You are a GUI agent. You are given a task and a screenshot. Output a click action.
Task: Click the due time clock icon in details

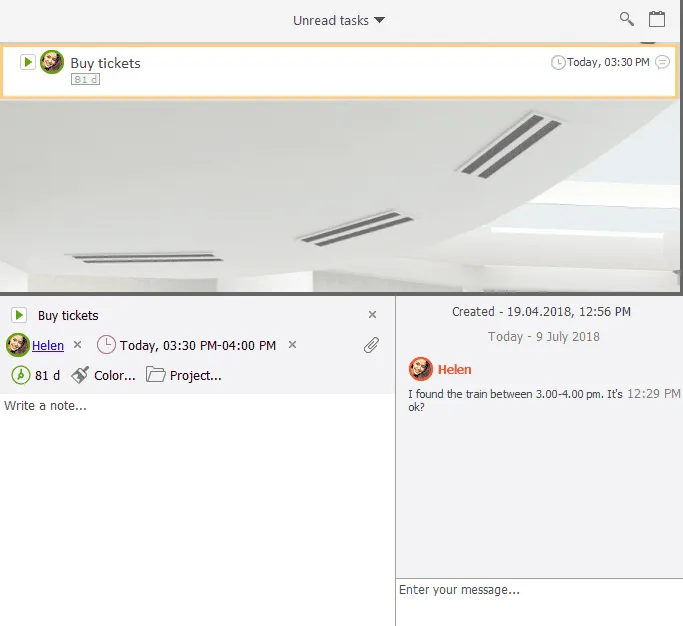106,345
